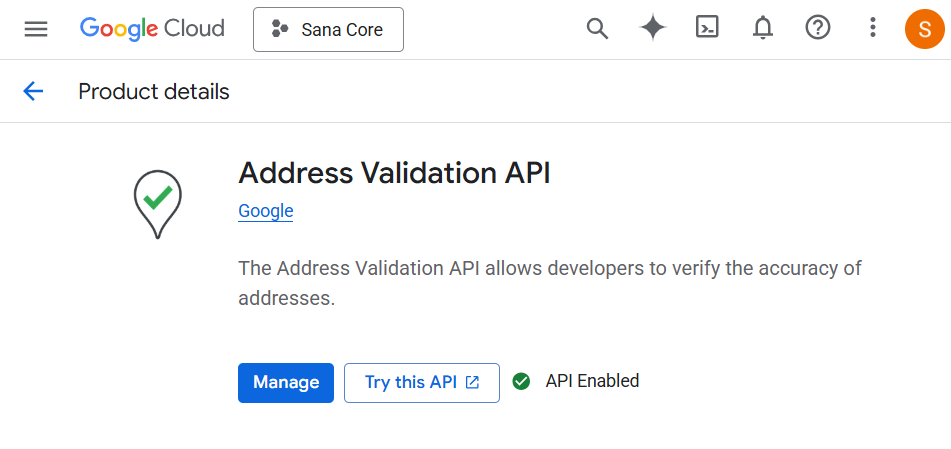Open the orange S account avatar
The width and height of the screenshot is (951, 449).
pos(924,29)
